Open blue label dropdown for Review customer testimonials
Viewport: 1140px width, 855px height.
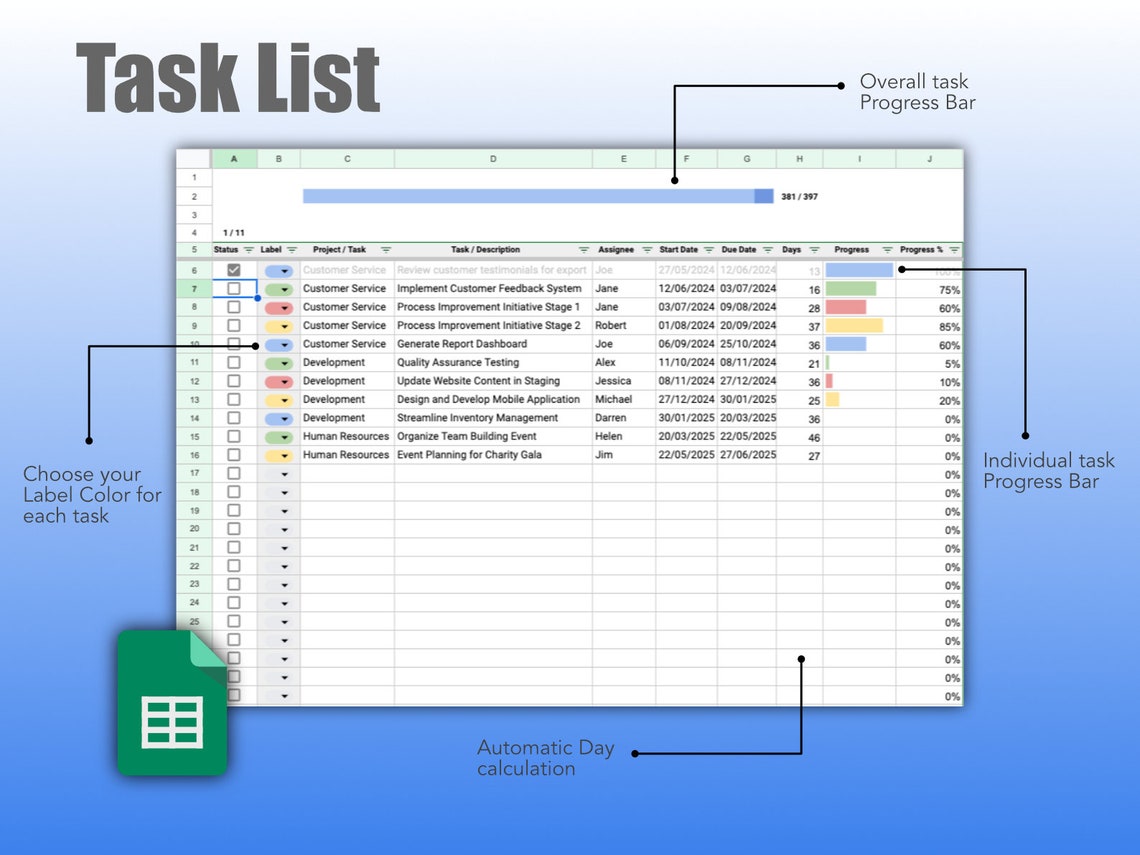pos(278,271)
